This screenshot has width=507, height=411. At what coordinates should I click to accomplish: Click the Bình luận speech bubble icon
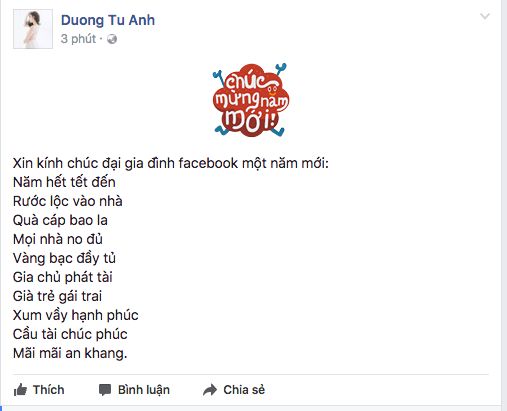coord(105,390)
